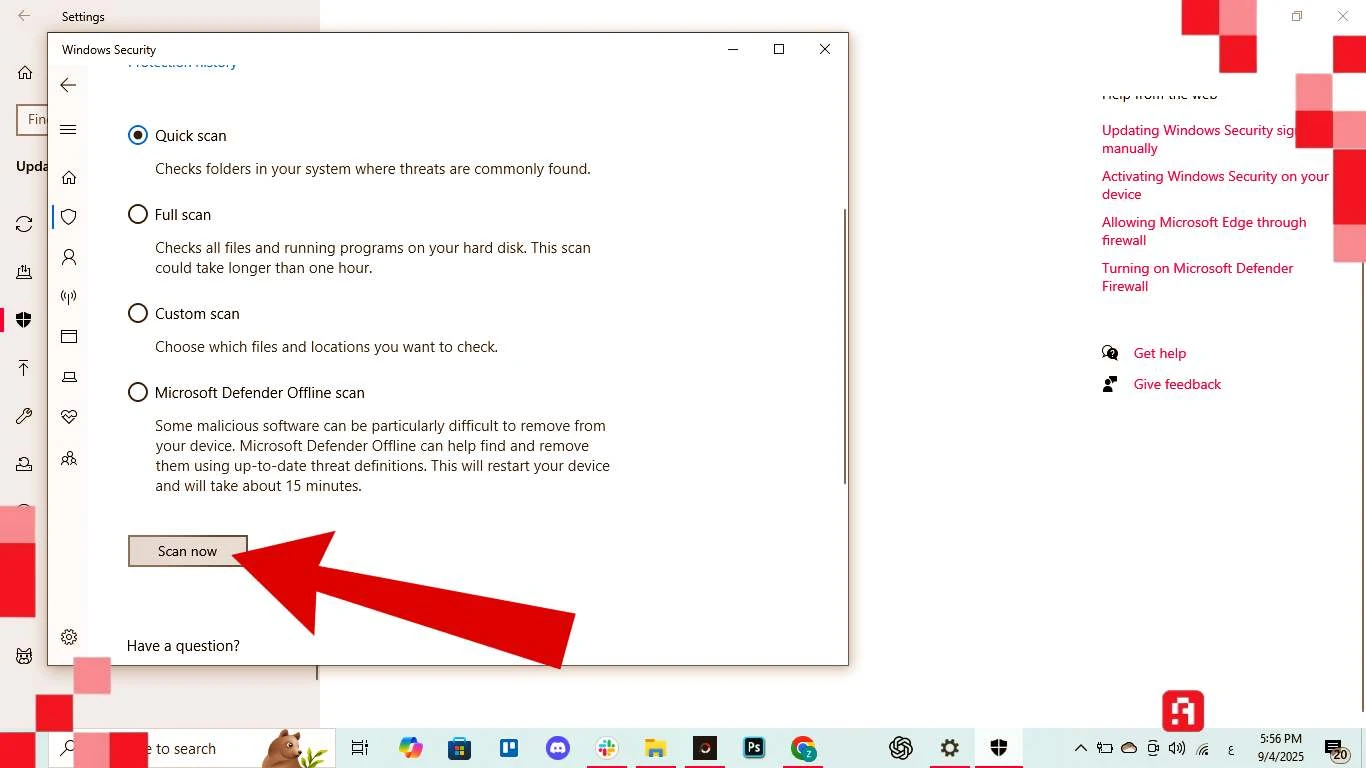1366x768 pixels.
Task: Click the Give feedback person icon
Action: click(1110, 384)
